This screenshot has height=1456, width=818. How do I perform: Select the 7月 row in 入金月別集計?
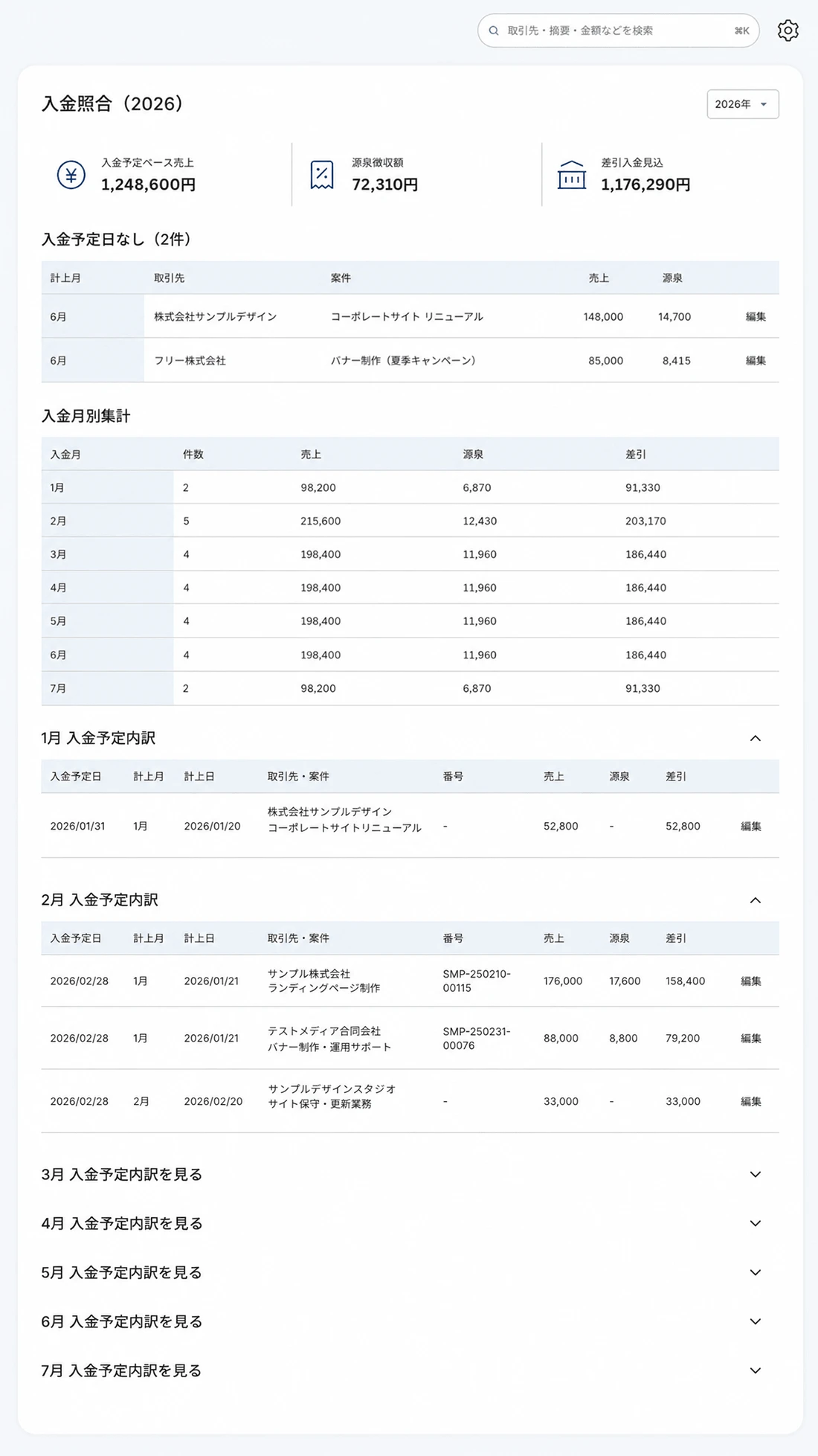point(410,688)
